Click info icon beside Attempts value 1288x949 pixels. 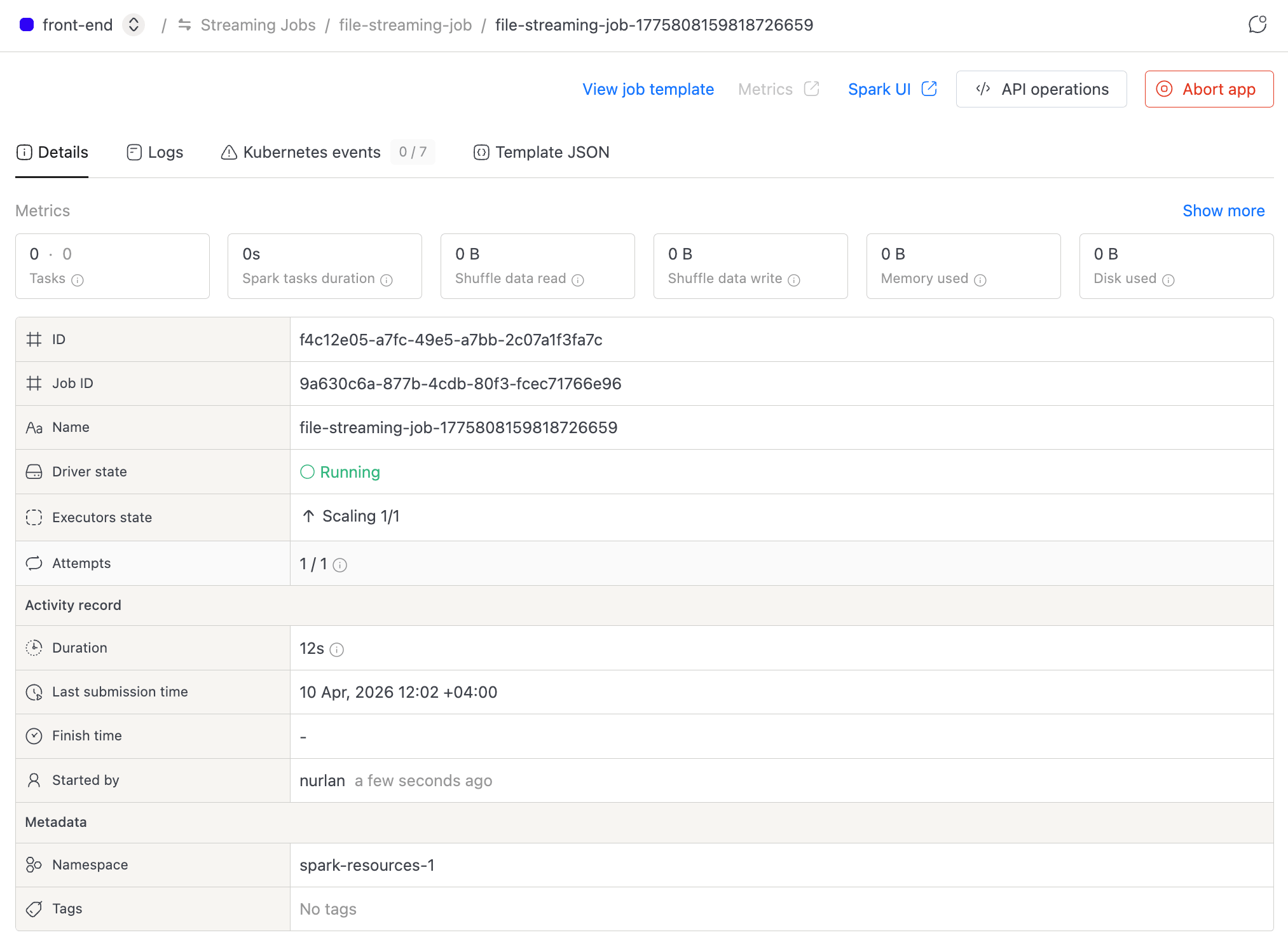[340, 565]
